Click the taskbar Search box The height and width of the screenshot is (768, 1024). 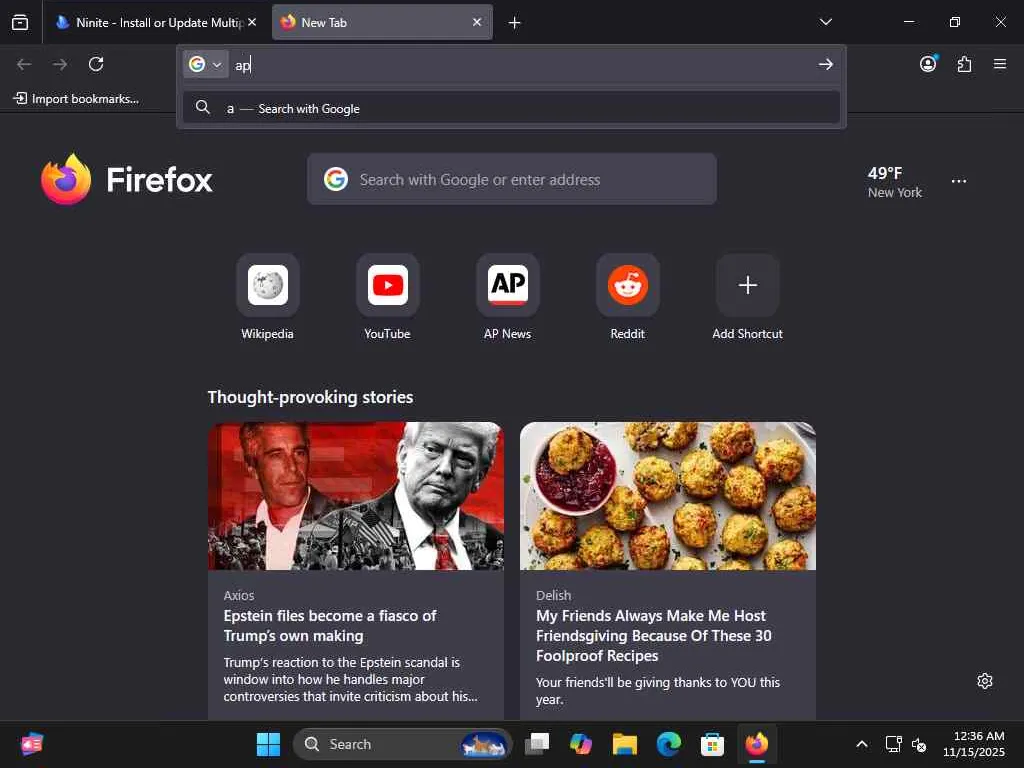click(x=402, y=744)
